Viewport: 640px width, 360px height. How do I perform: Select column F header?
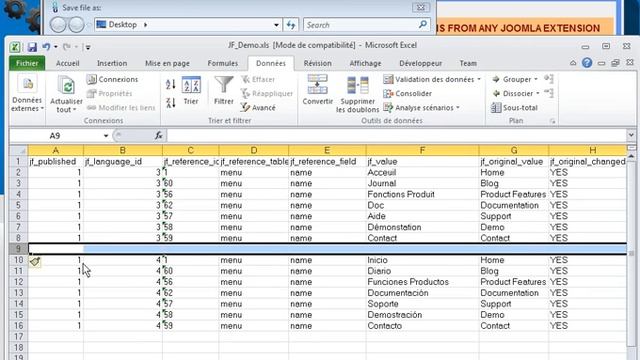pos(422,150)
